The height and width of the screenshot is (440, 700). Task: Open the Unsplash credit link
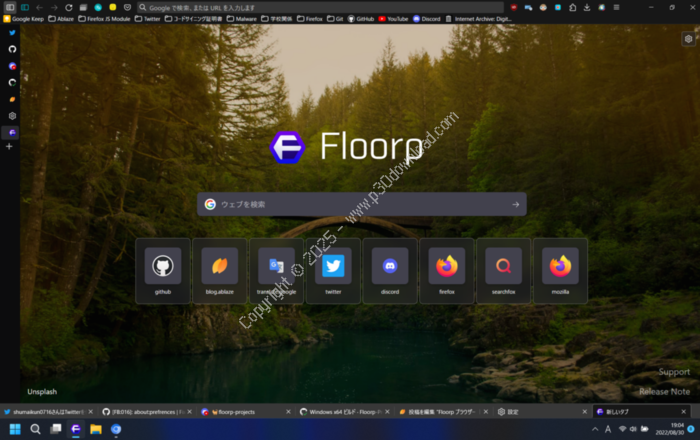click(42, 391)
